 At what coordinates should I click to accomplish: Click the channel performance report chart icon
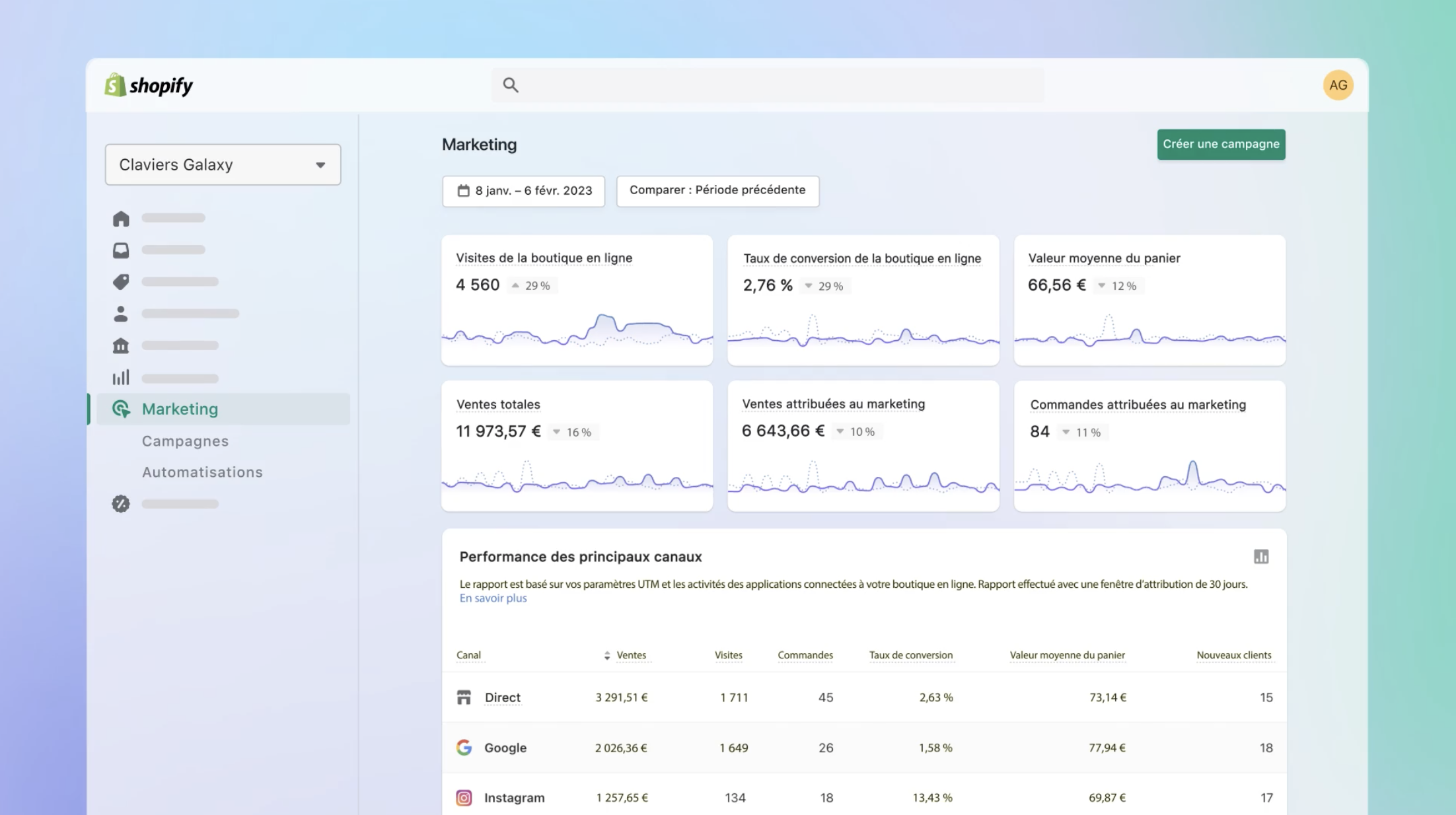1261,557
